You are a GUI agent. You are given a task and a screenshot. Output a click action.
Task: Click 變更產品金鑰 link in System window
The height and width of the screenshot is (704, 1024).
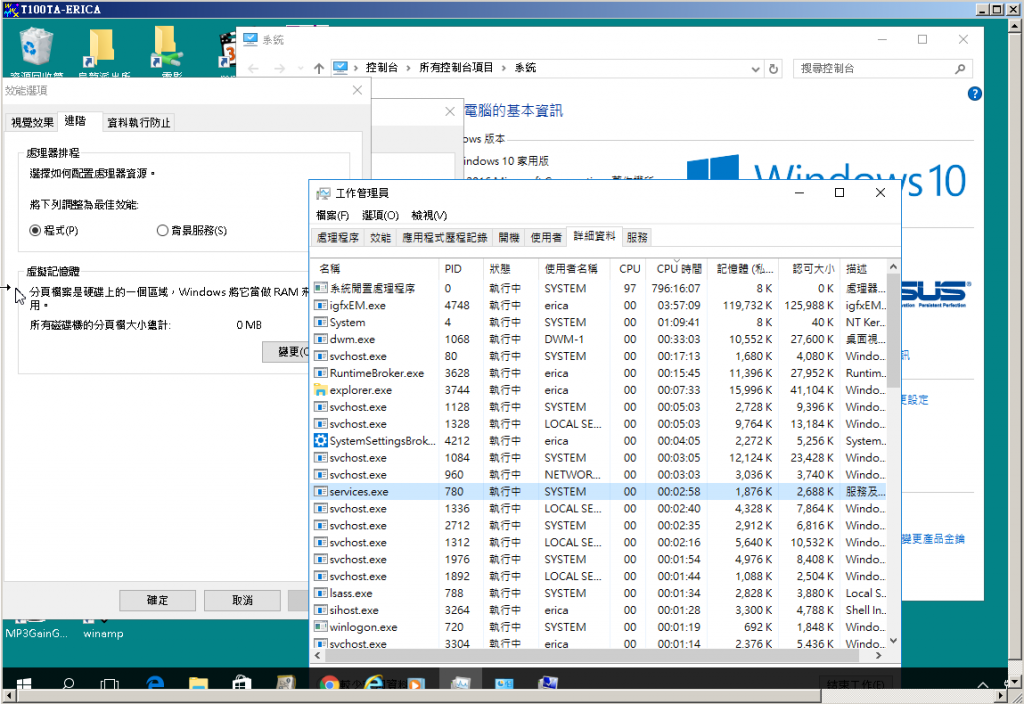pos(933,539)
